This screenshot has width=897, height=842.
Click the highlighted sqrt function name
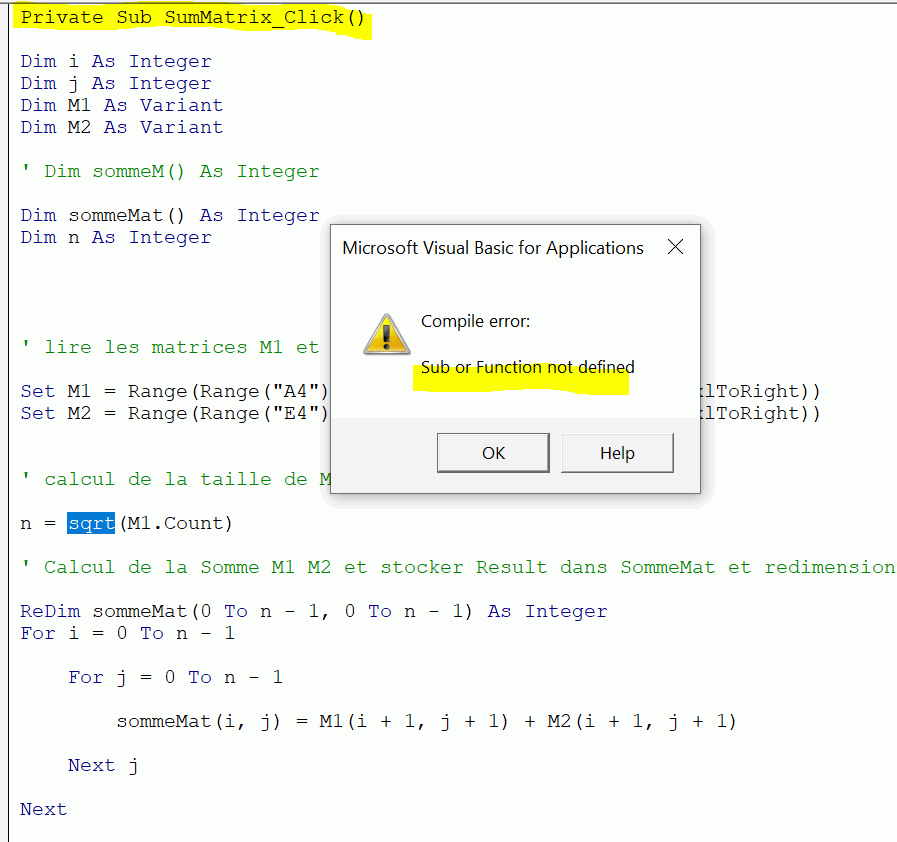[91, 523]
